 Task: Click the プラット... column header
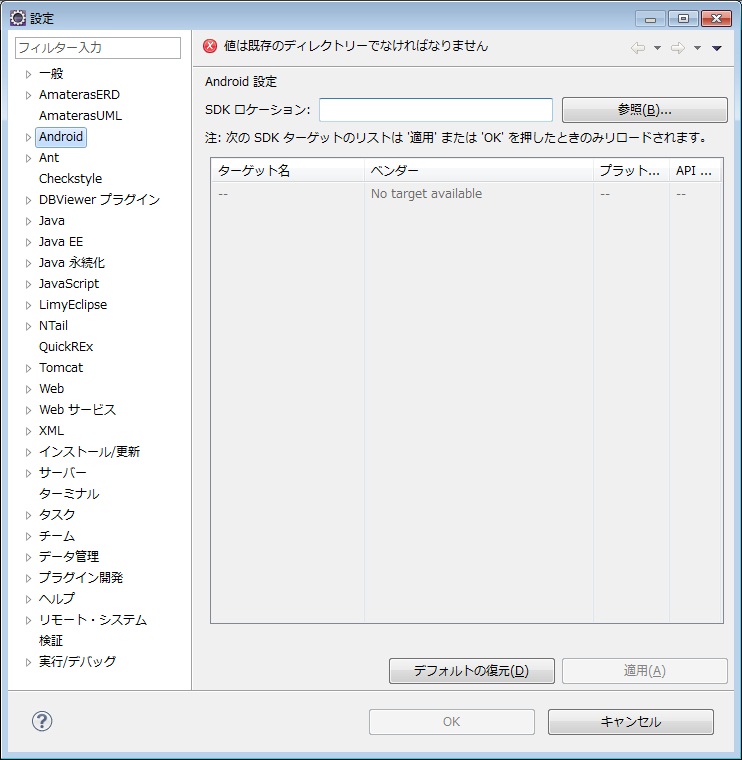point(631,171)
